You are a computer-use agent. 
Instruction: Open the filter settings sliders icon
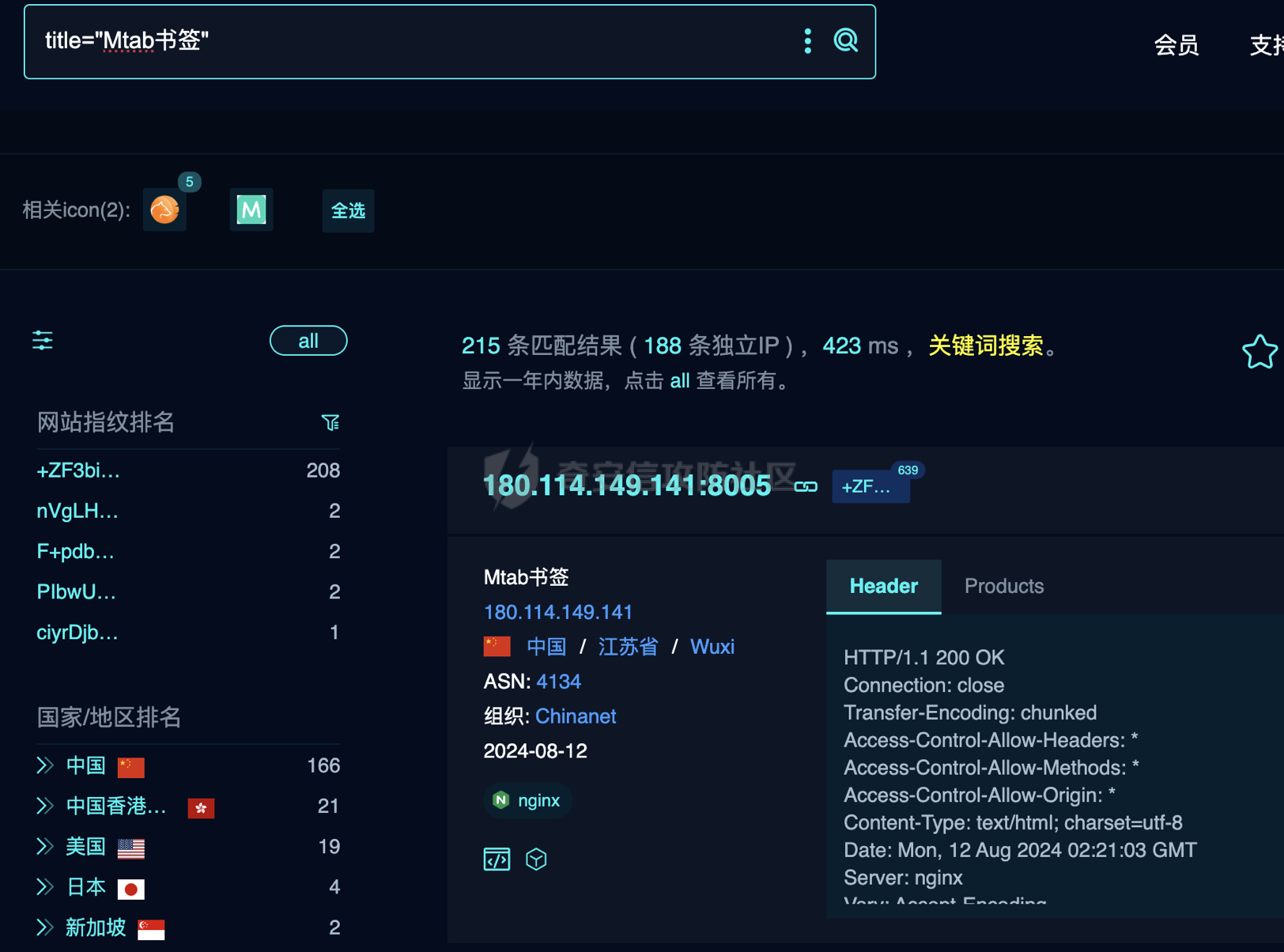(43, 341)
